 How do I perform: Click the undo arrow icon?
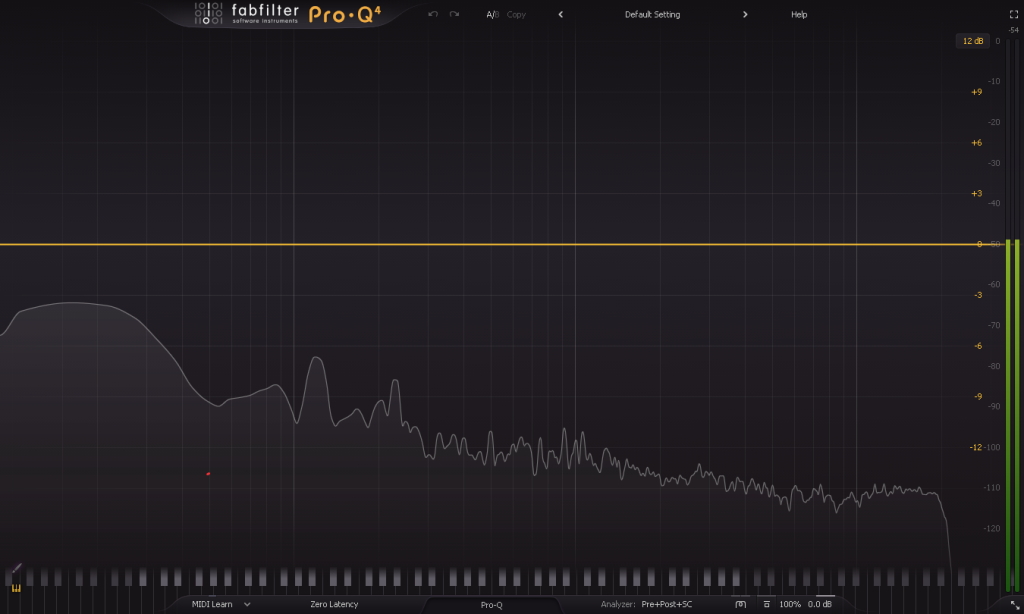(433, 14)
